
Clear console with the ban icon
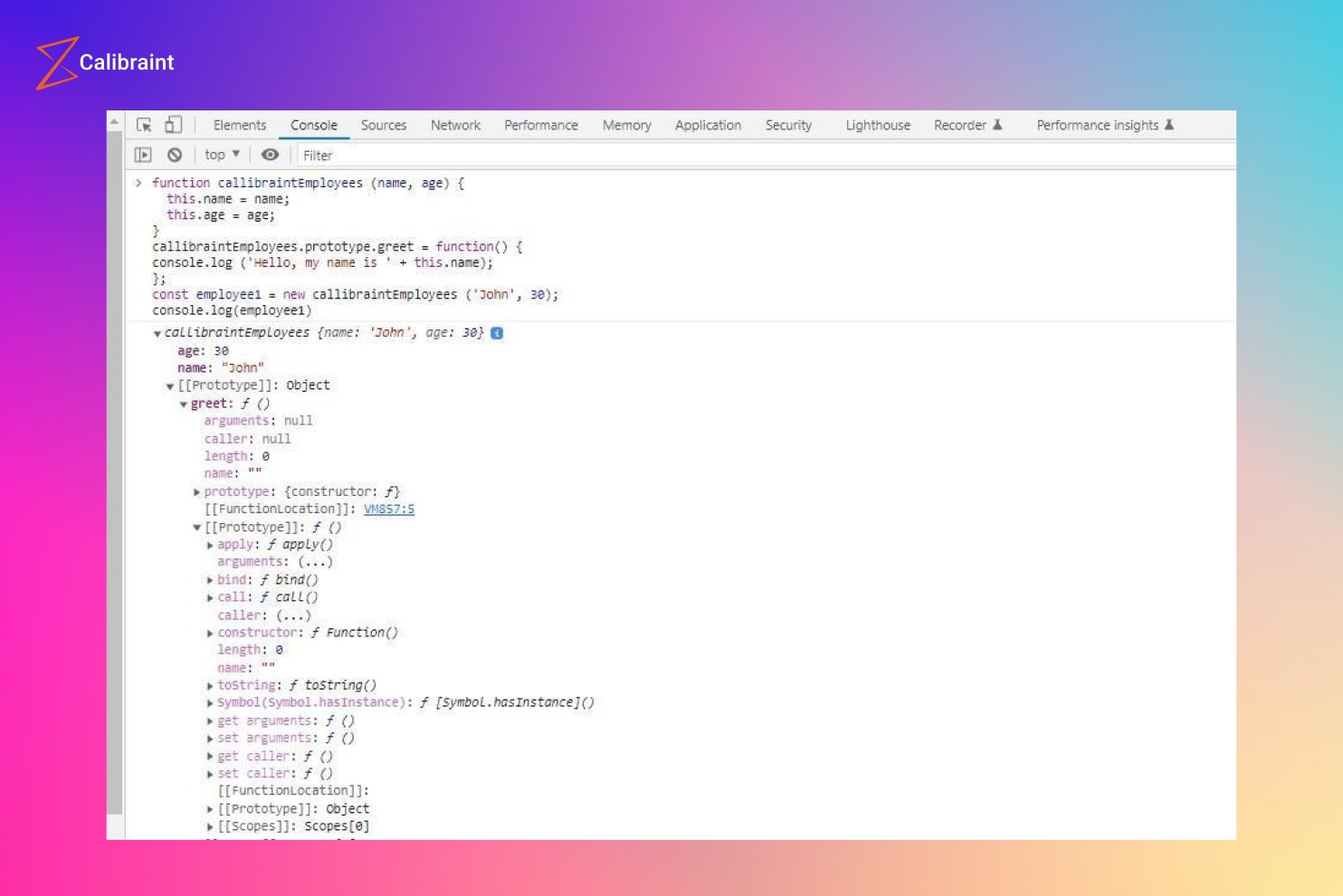(175, 155)
